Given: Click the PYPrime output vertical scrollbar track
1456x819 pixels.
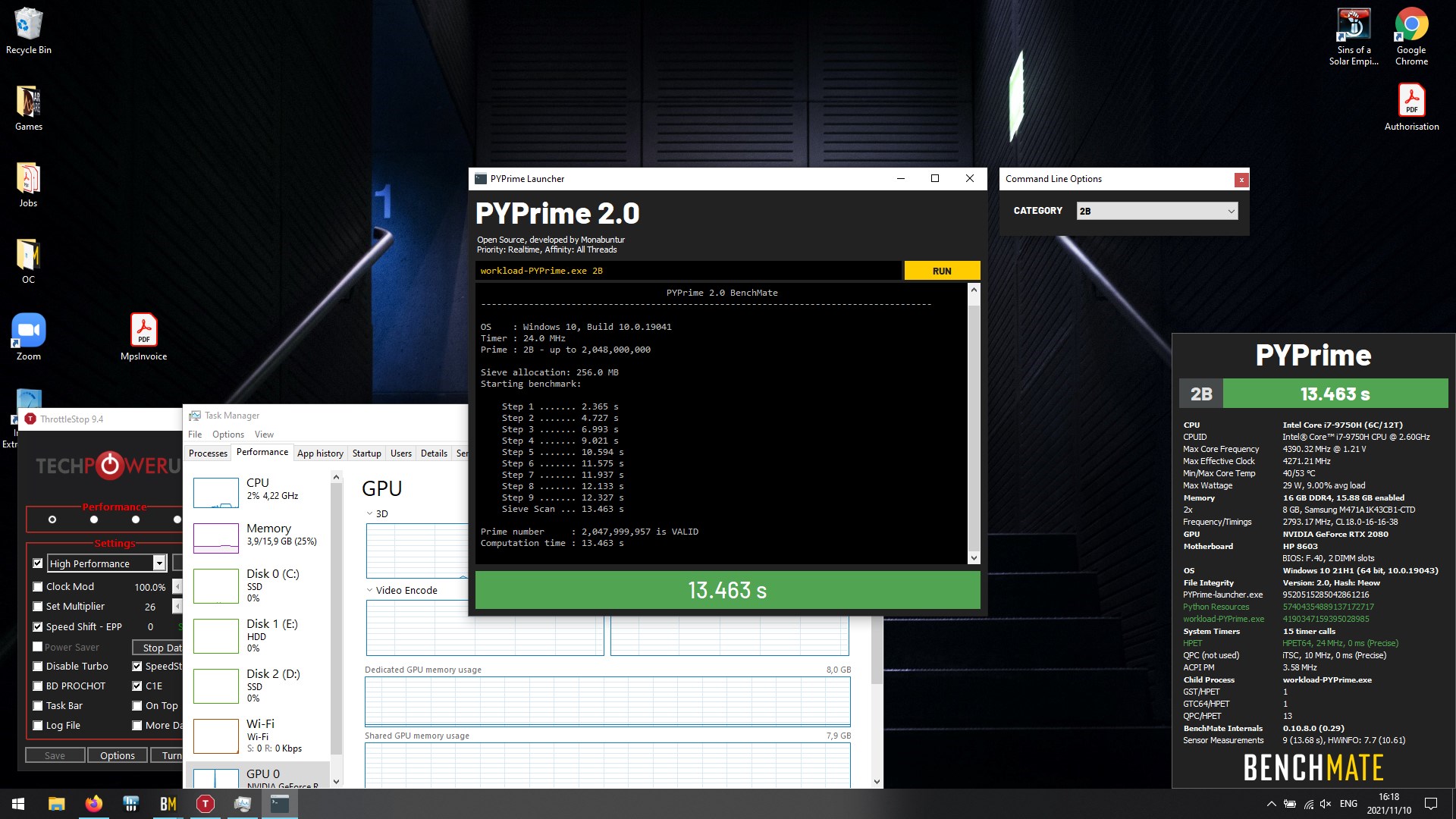Looking at the screenshot, I should [x=974, y=425].
